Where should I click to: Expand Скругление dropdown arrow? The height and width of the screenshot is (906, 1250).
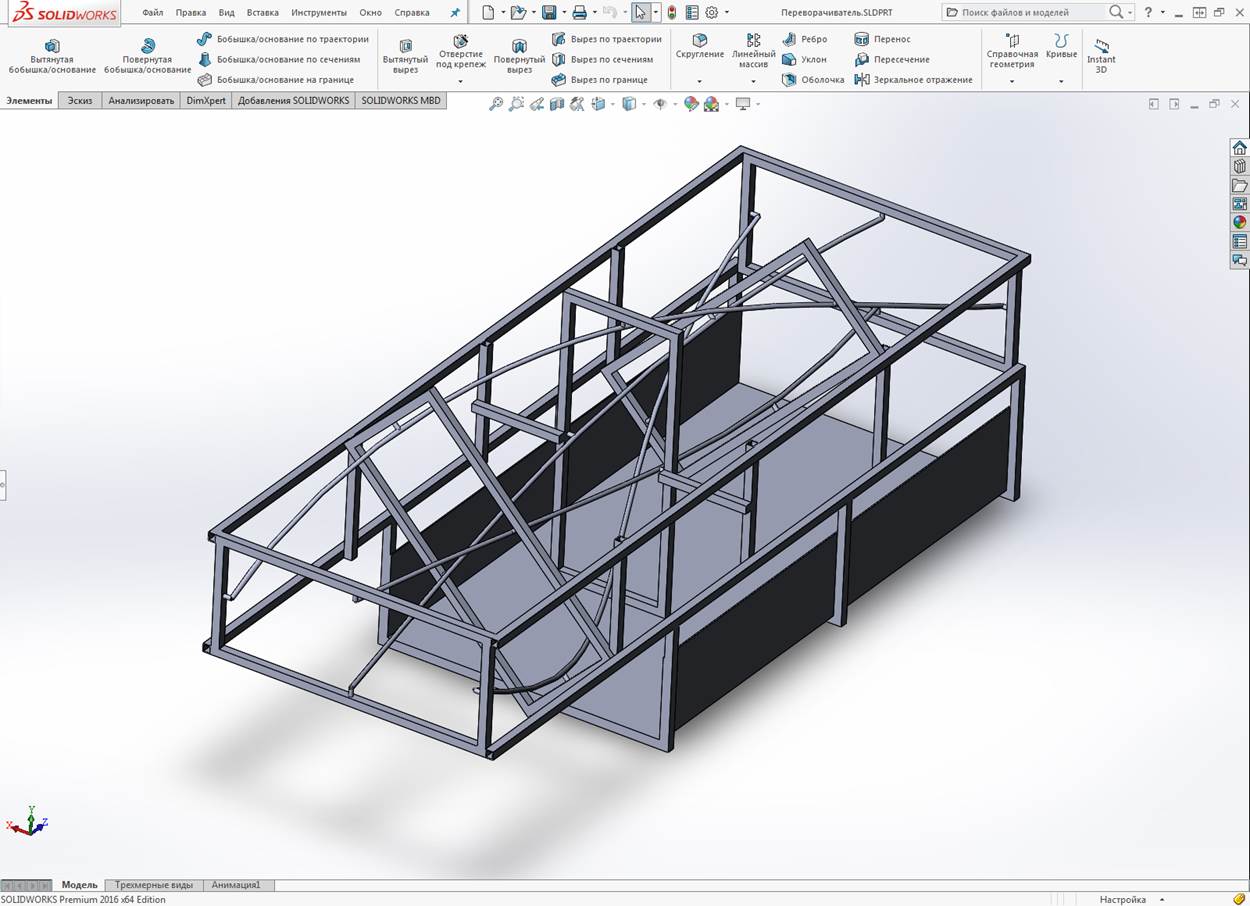pos(700,81)
